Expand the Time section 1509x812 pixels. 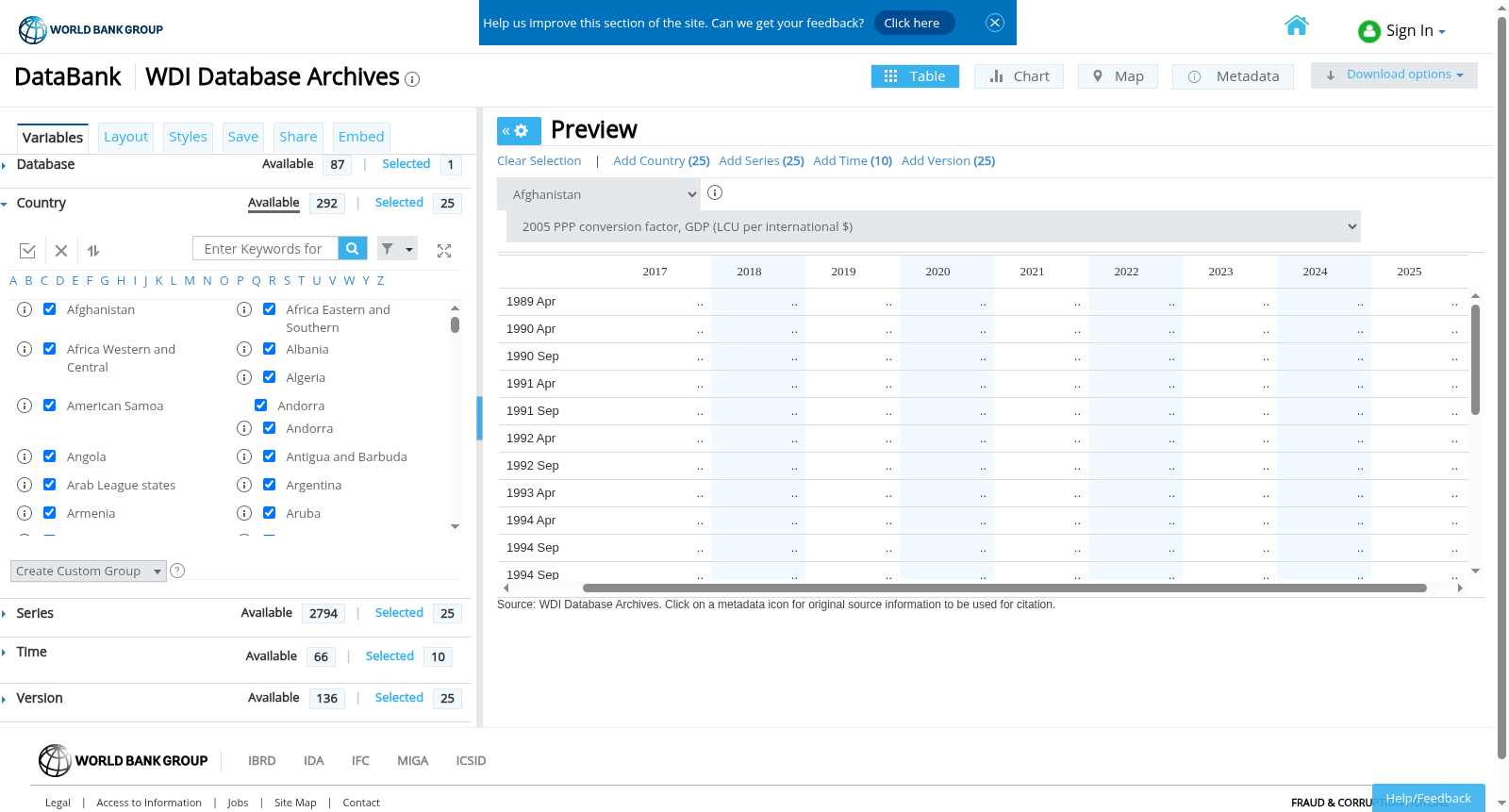click(x=31, y=652)
